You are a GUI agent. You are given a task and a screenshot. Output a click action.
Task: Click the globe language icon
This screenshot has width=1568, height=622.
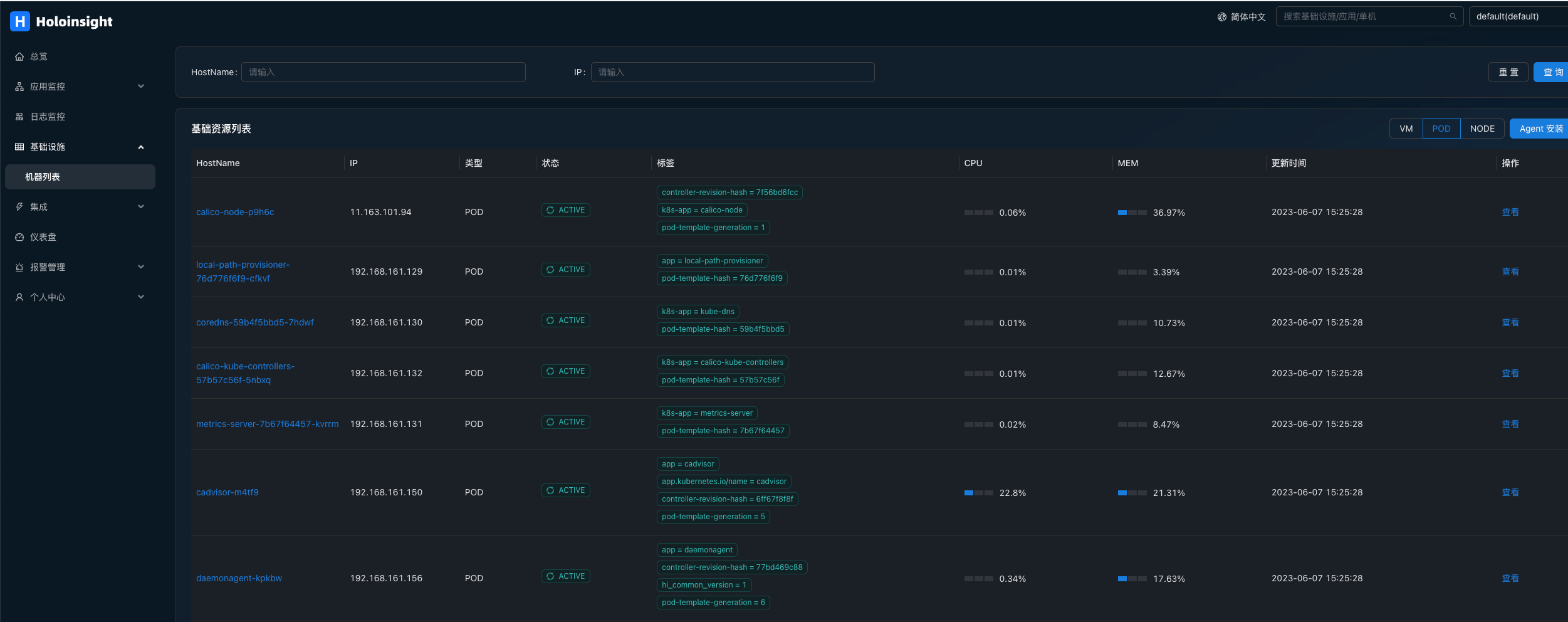coord(1221,17)
